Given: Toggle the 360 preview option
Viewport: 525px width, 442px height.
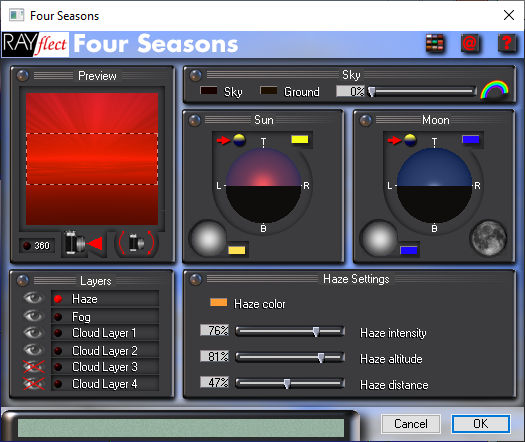Looking at the screenshot, I should tap(37, 246).
